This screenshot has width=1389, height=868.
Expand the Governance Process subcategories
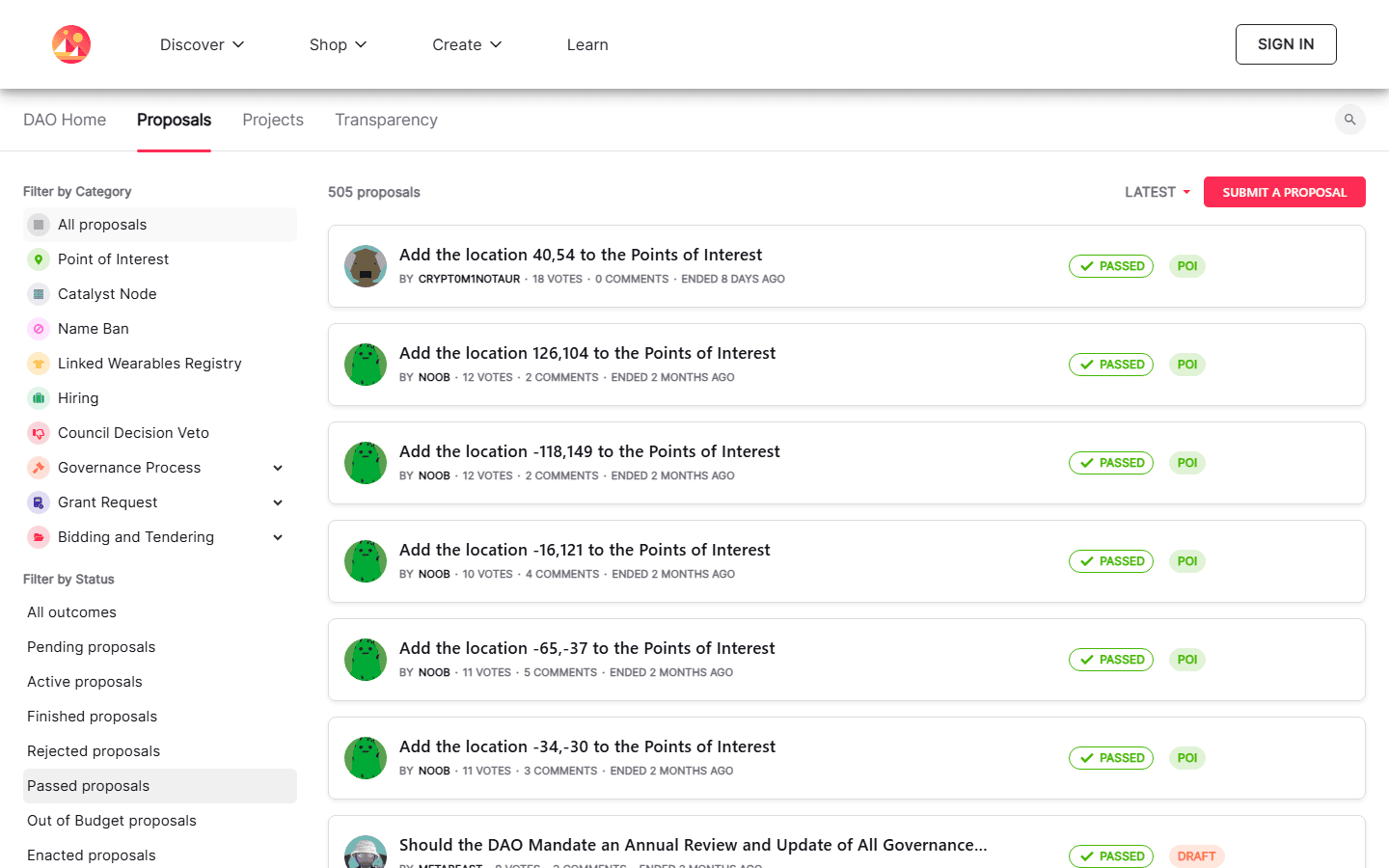tap(278, 468)
